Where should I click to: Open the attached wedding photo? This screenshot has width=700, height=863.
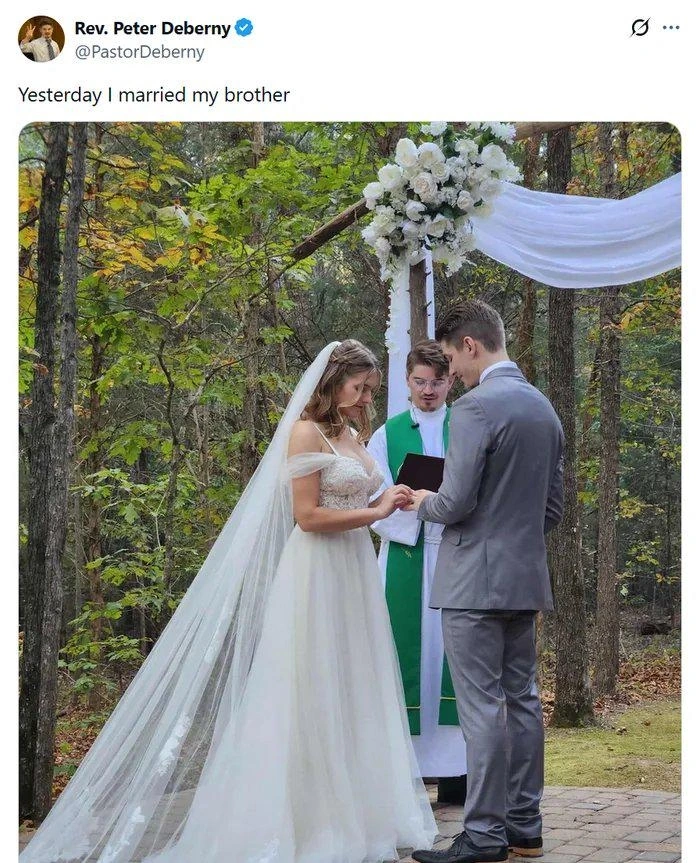click(x=350, y=492)
